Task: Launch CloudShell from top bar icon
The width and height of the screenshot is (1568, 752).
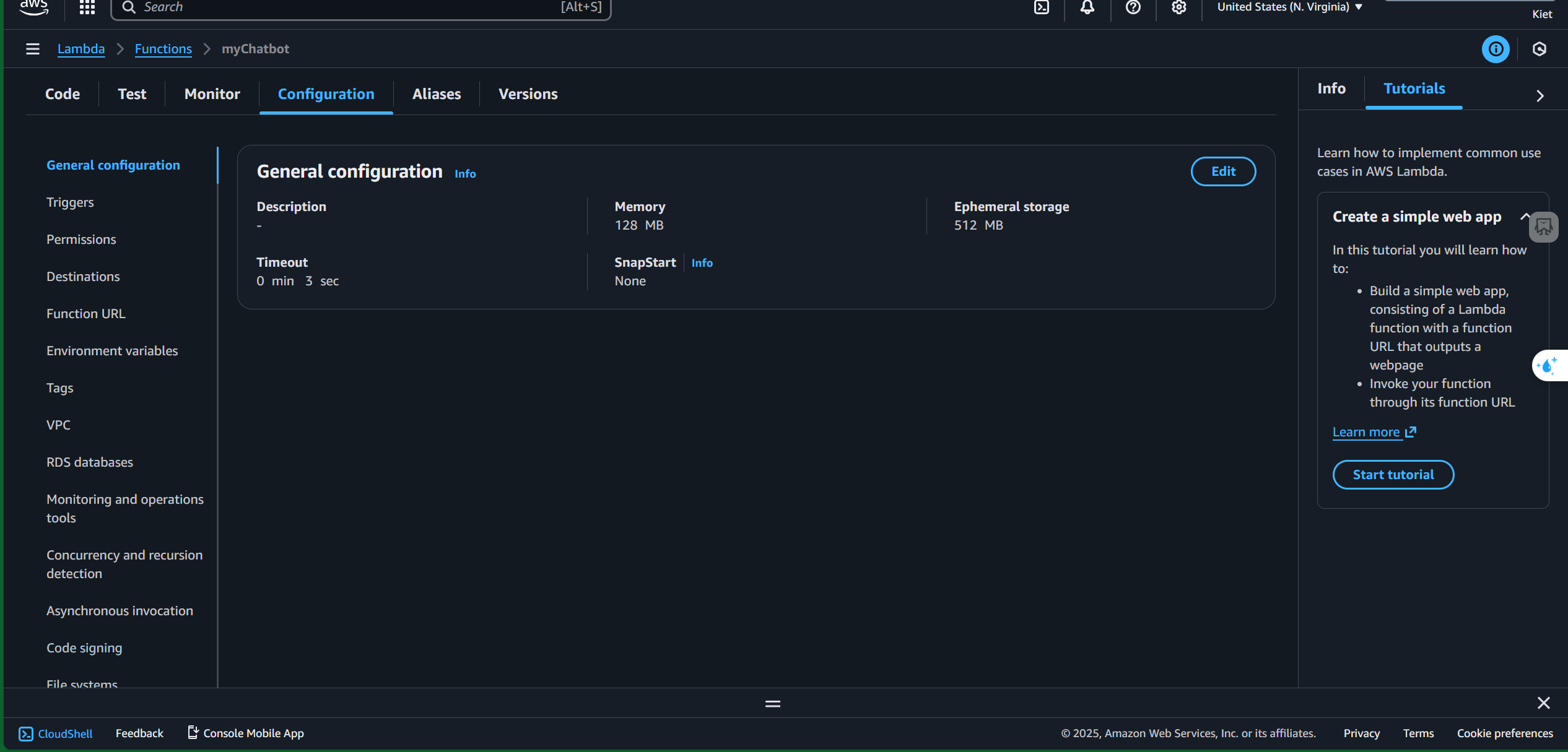Action: click(x=1042, y=7)
